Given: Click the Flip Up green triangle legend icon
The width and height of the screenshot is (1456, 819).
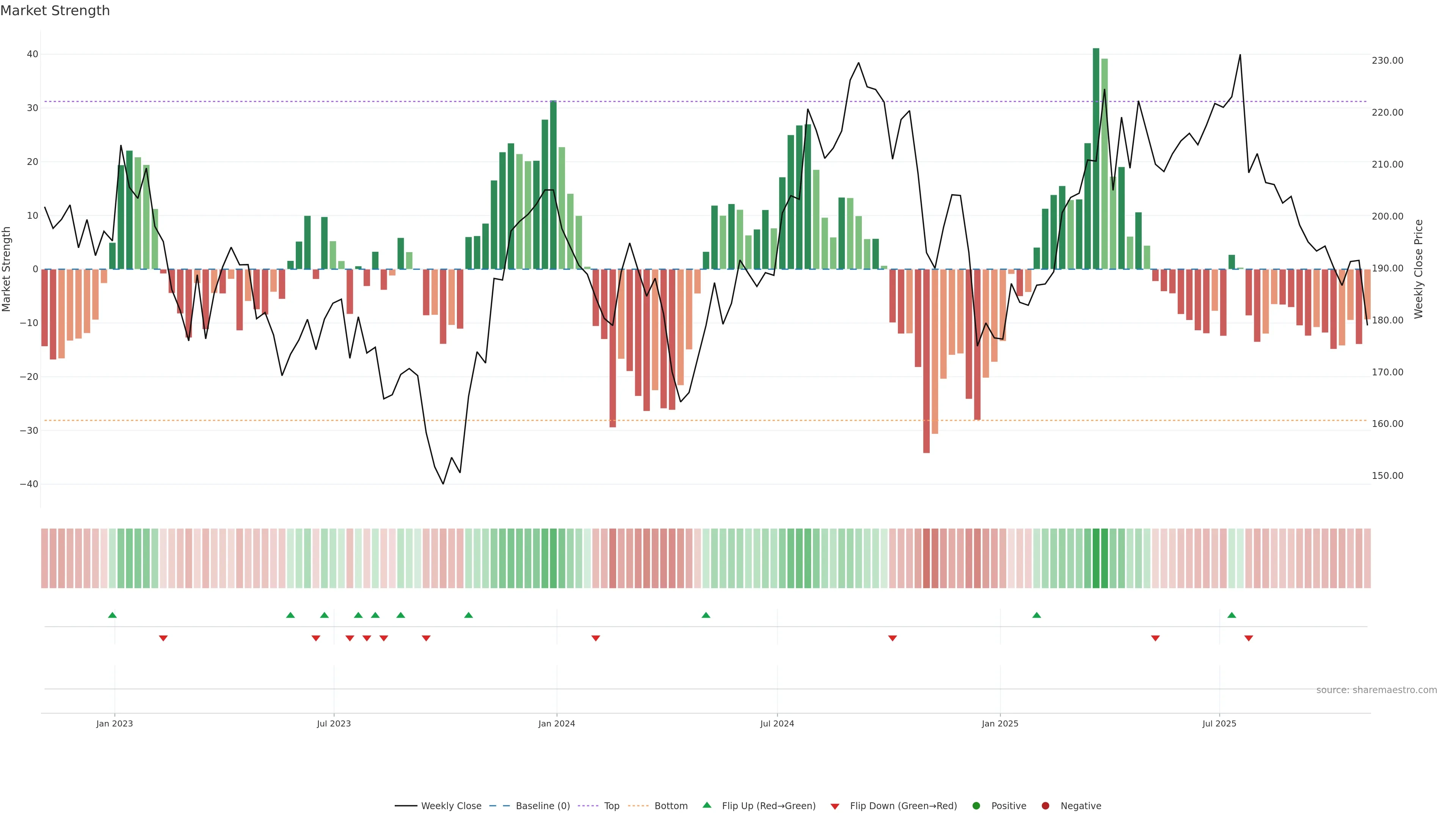Looking at the screenshot, I should pyautogui.click(x=706, y=805).
